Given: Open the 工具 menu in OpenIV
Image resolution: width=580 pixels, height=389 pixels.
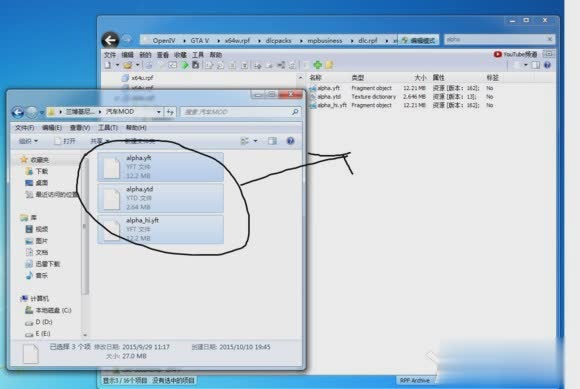Looking at the screenshot, I should (198, 55).
